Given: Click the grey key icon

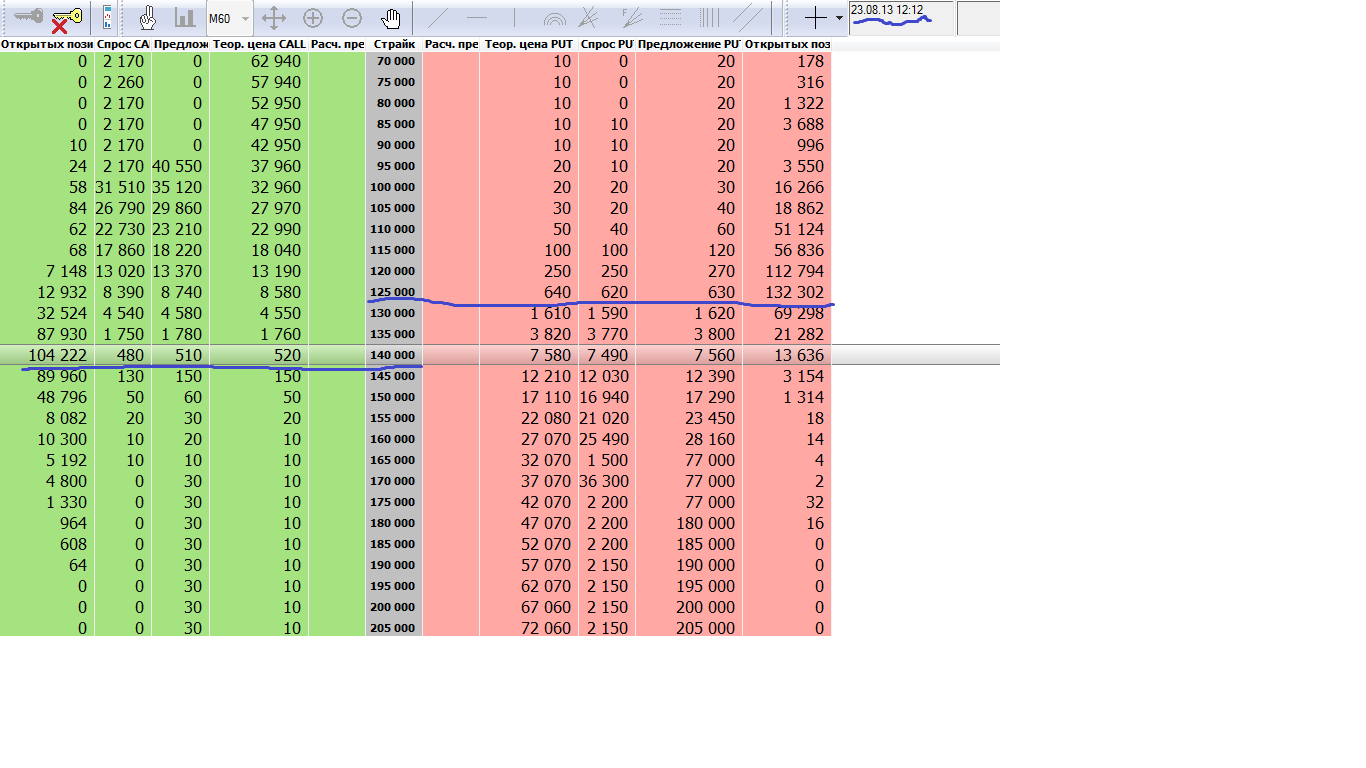Looking at the screenshot, I should click(x=29, y=16).
